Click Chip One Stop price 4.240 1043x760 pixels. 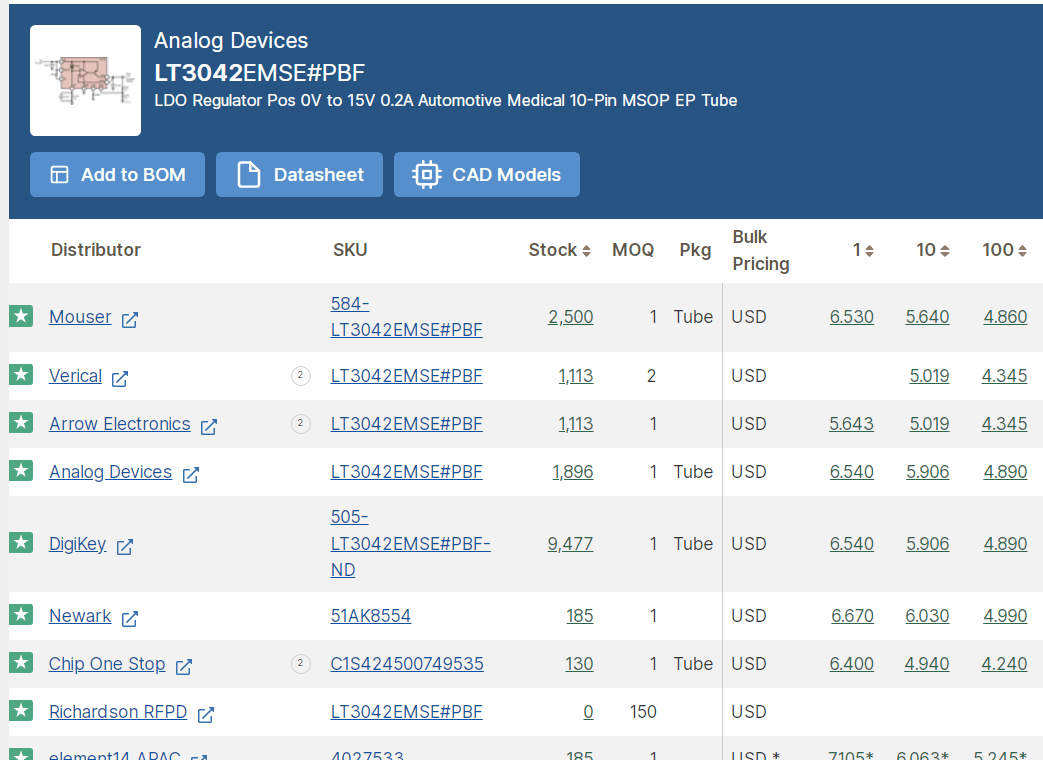(1004, 664)
